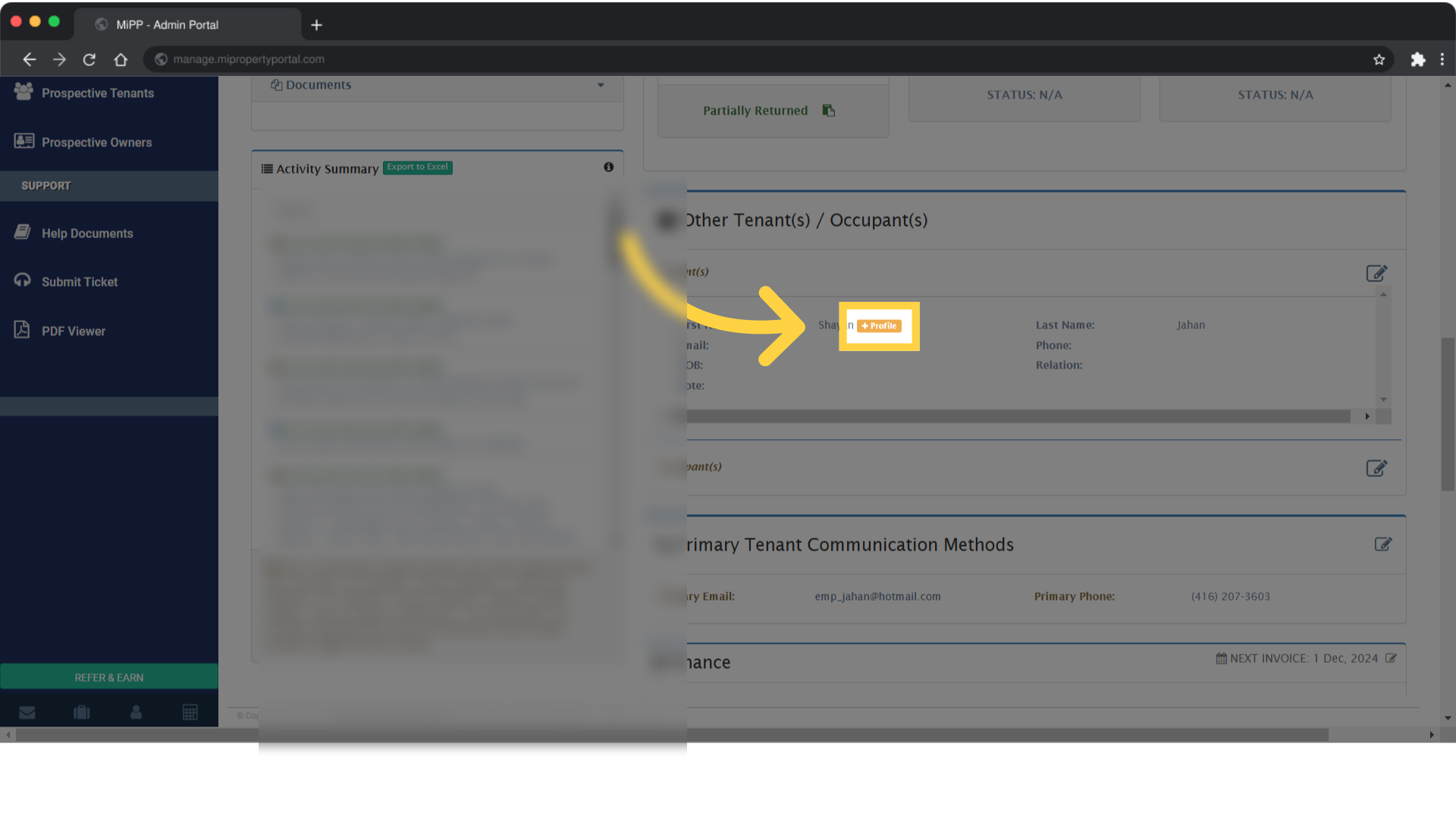
Task: Bookmark this page with star icon
Action: tap(1379, 59)
